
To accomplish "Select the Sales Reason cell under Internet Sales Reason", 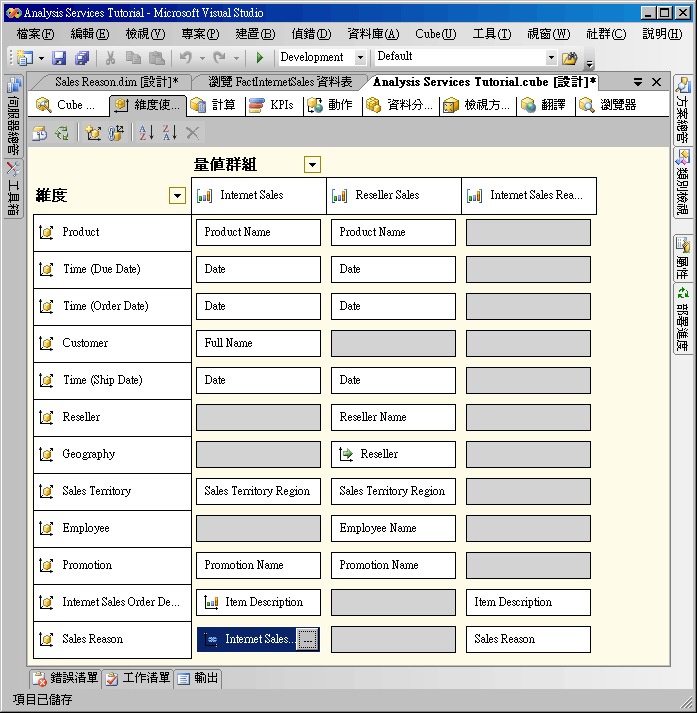I will [x=528, y=639].
